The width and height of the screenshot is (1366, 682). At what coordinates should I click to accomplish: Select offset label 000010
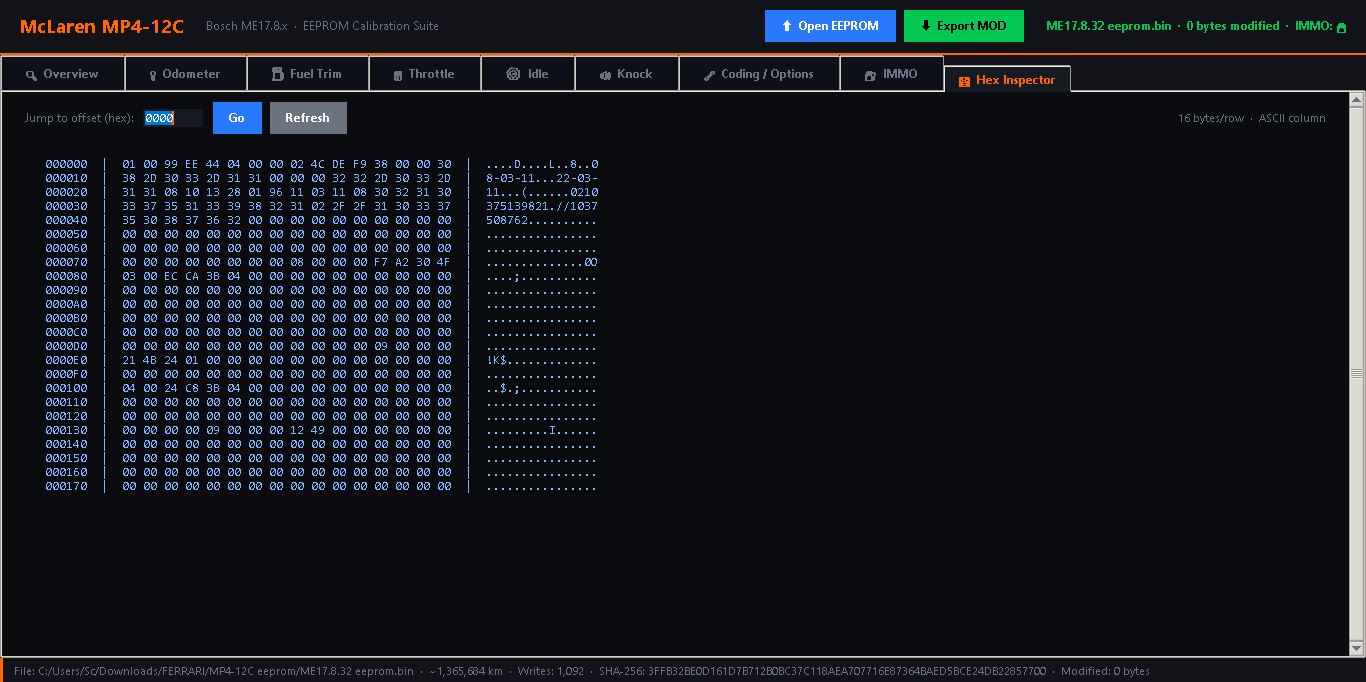pyautogui.click(x=66, y=178)
